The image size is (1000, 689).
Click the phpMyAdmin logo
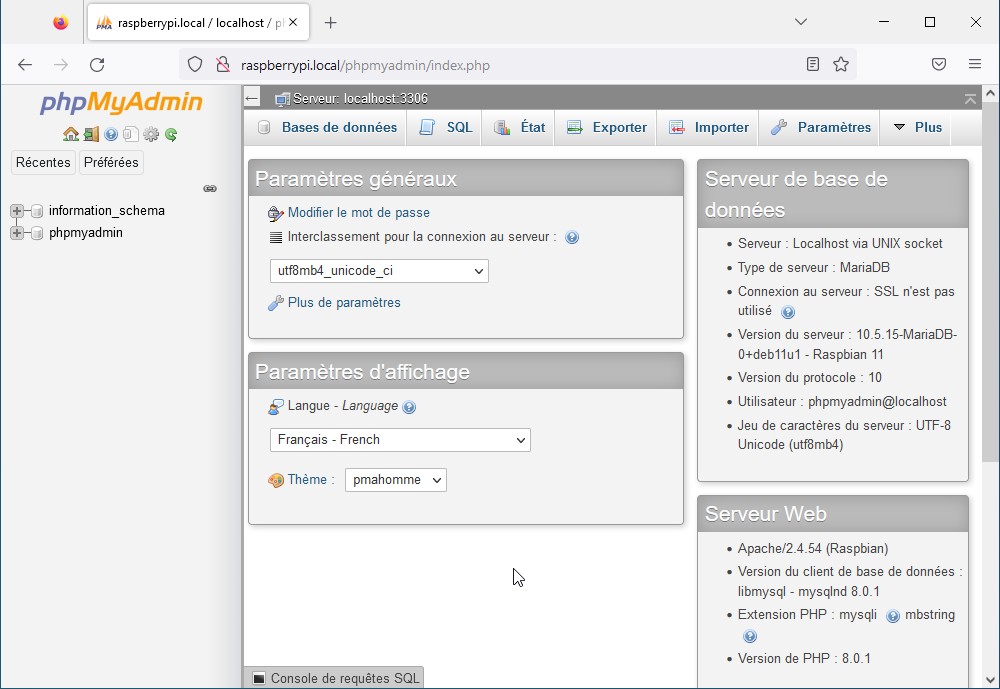121,102
